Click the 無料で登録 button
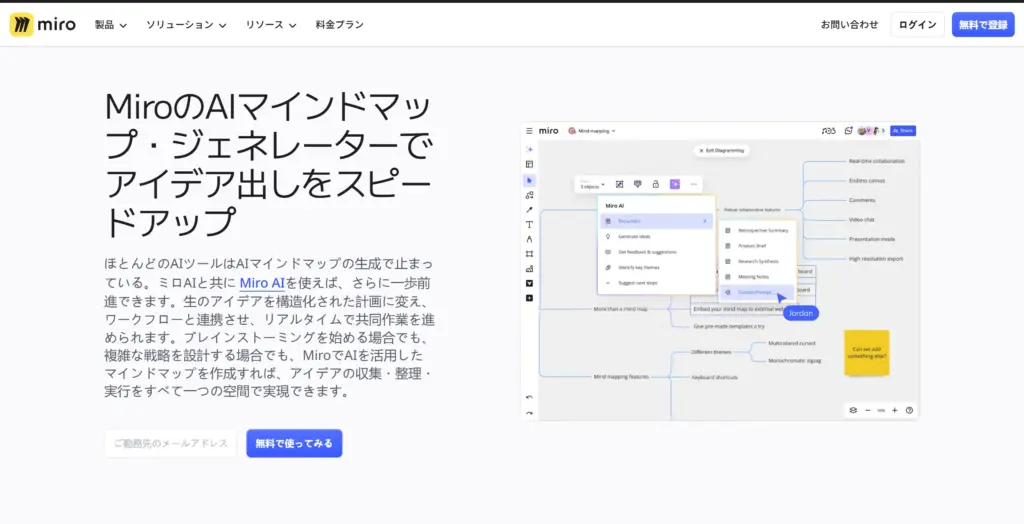 click(982, 24)
